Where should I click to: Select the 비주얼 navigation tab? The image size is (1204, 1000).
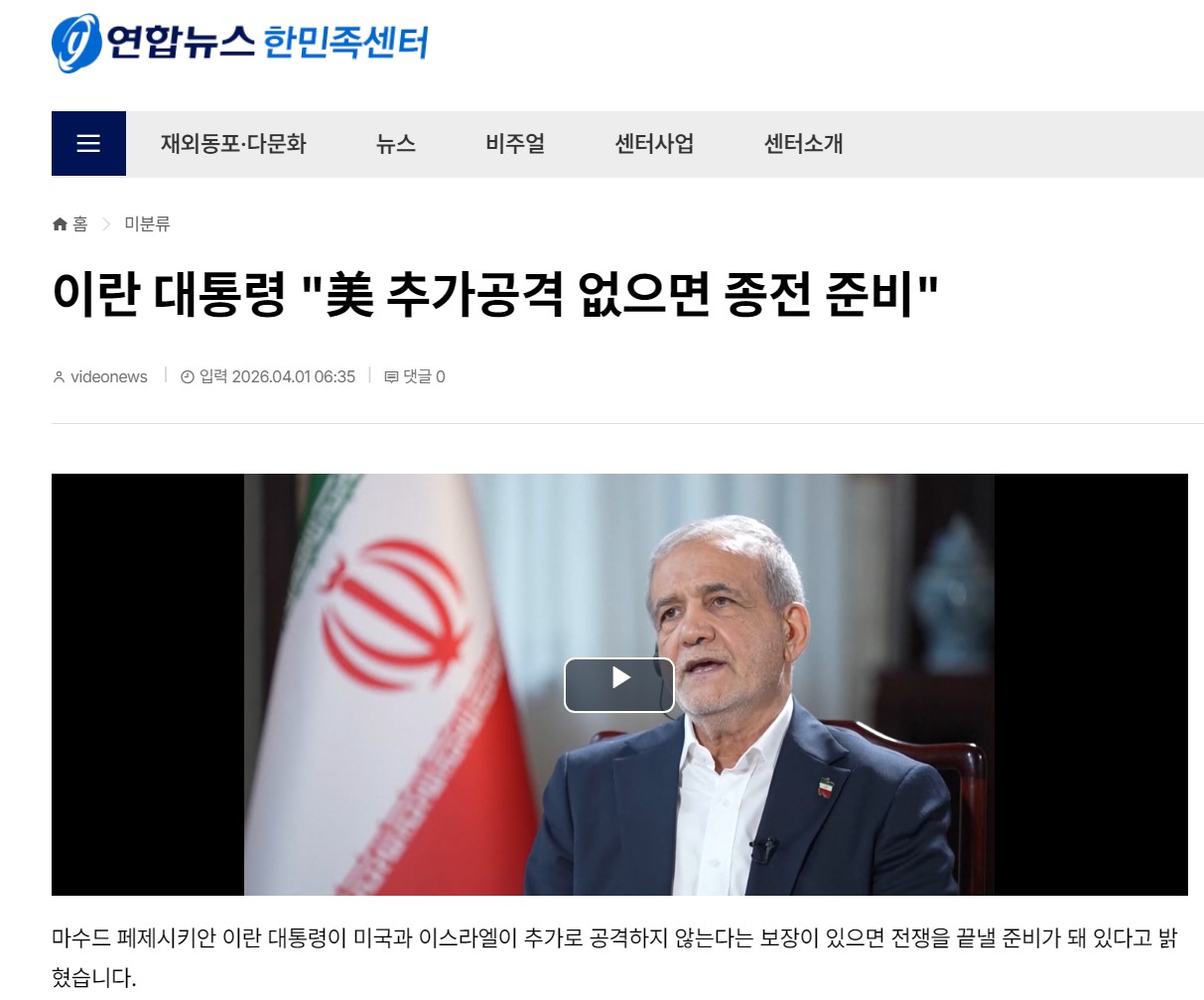515,144
